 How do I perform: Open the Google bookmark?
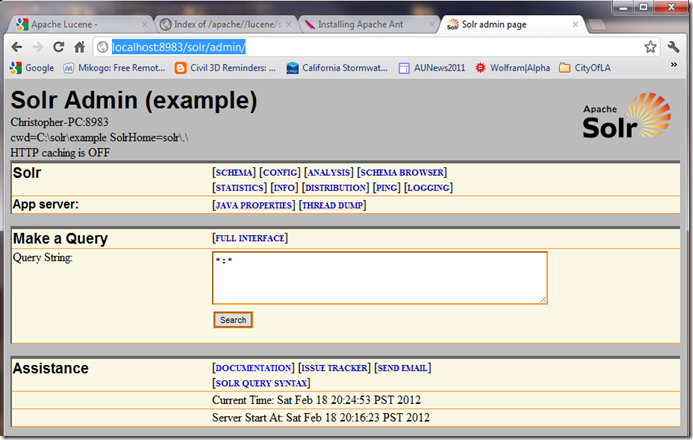tap(32, 68)
